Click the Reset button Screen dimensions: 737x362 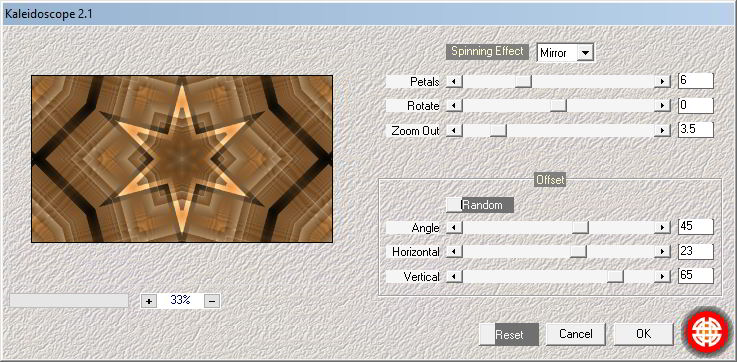[509, 334]
